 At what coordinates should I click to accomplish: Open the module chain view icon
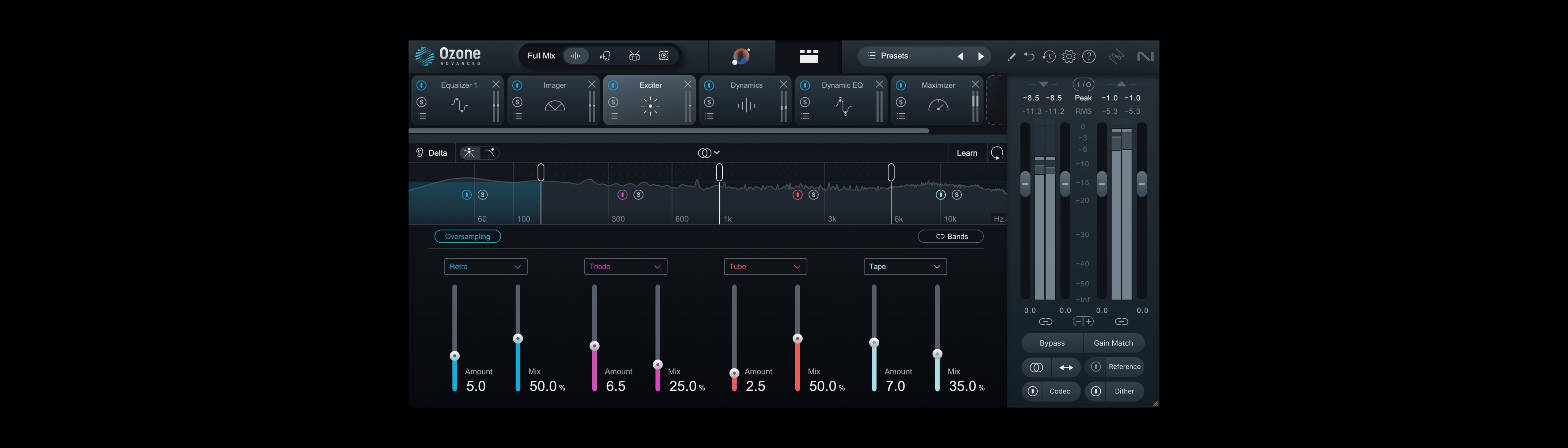coord(809,56)
